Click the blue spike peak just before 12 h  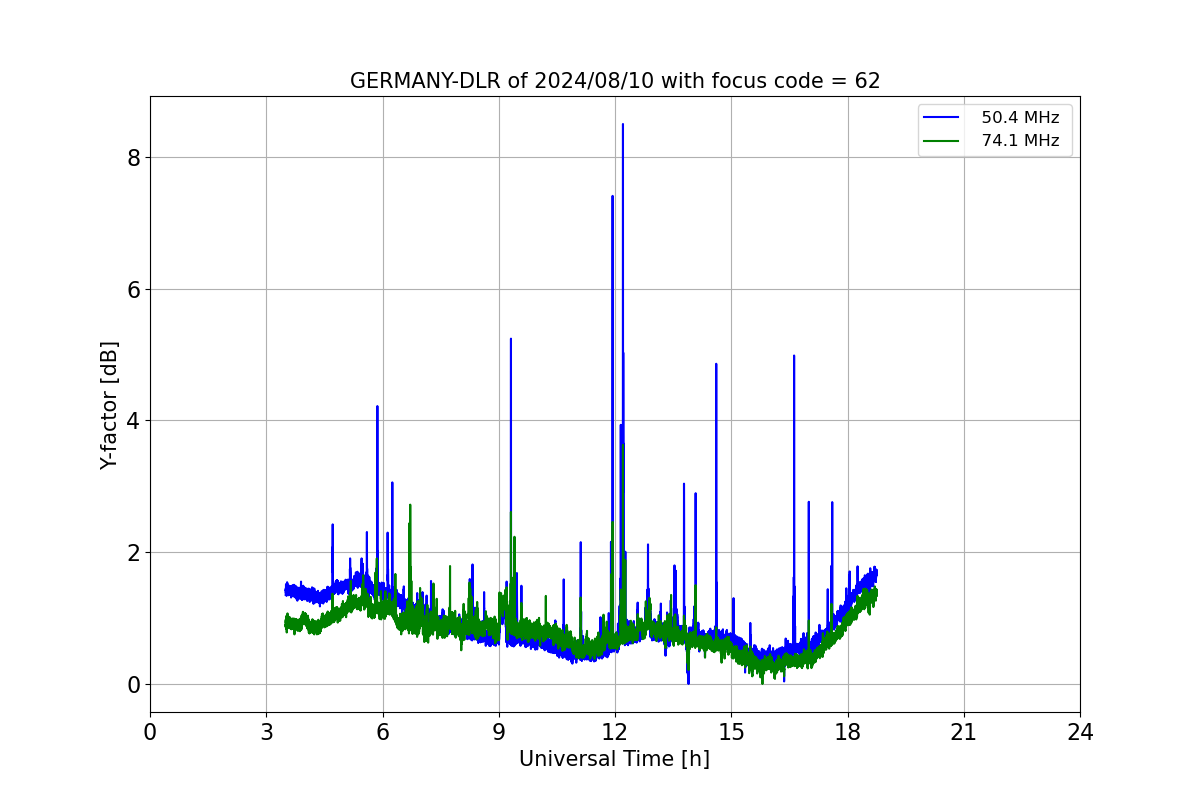pos(613,198)
